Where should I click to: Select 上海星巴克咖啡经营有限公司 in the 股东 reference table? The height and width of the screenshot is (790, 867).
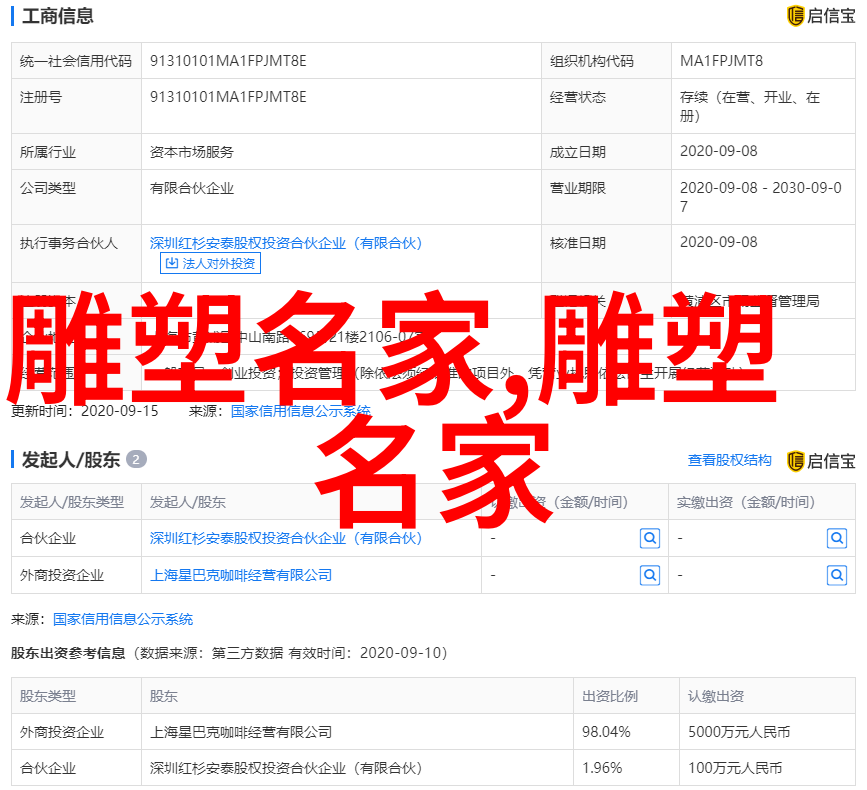click(x=241, y=732)
